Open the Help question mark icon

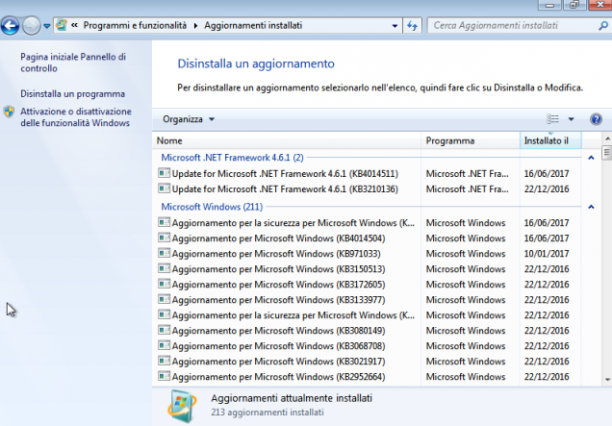[596, 119]
